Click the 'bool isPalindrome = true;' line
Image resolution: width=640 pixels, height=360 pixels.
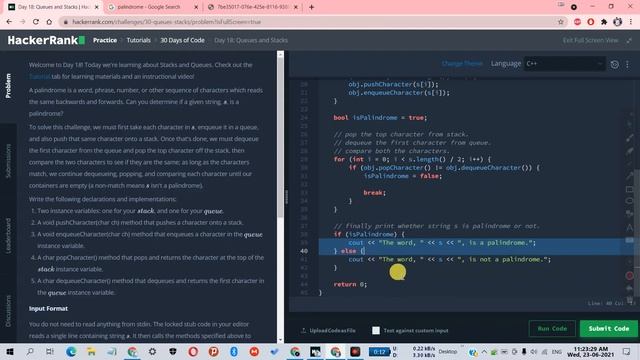[380, 118]
